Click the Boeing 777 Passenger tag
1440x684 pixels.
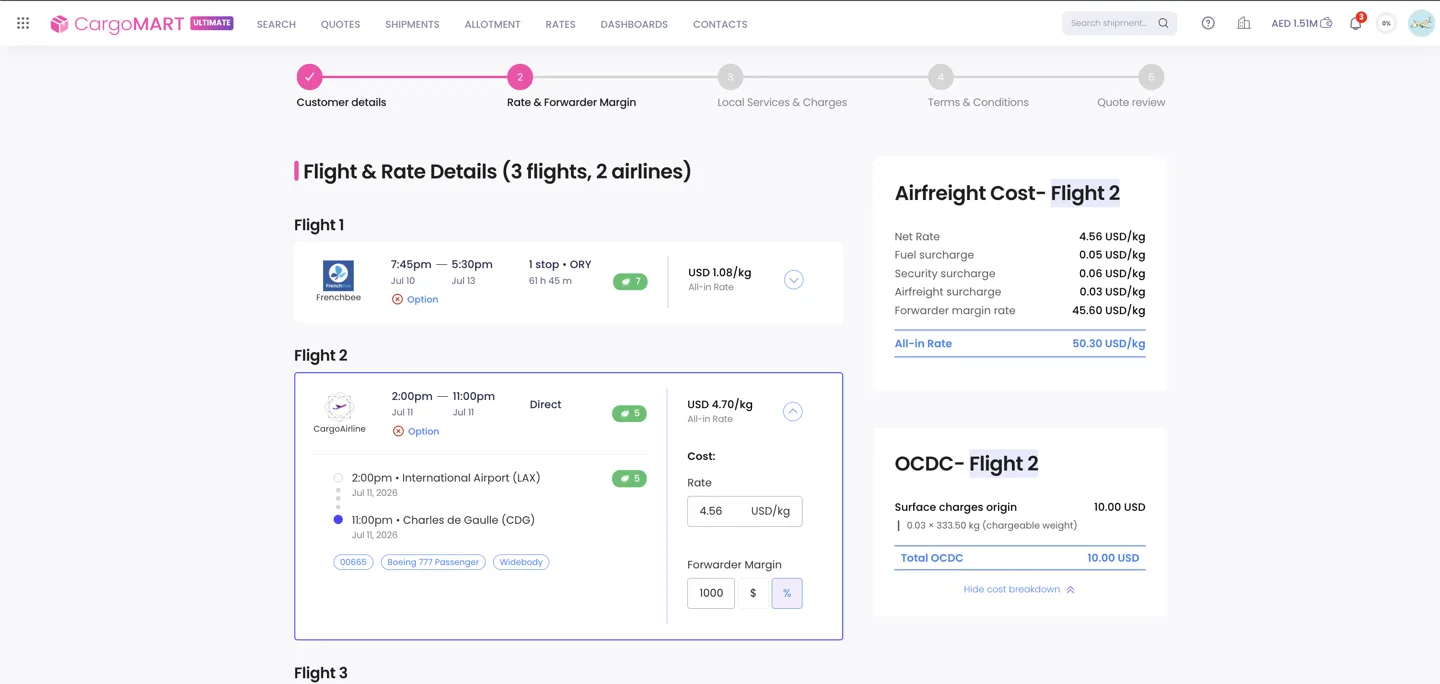433,562
